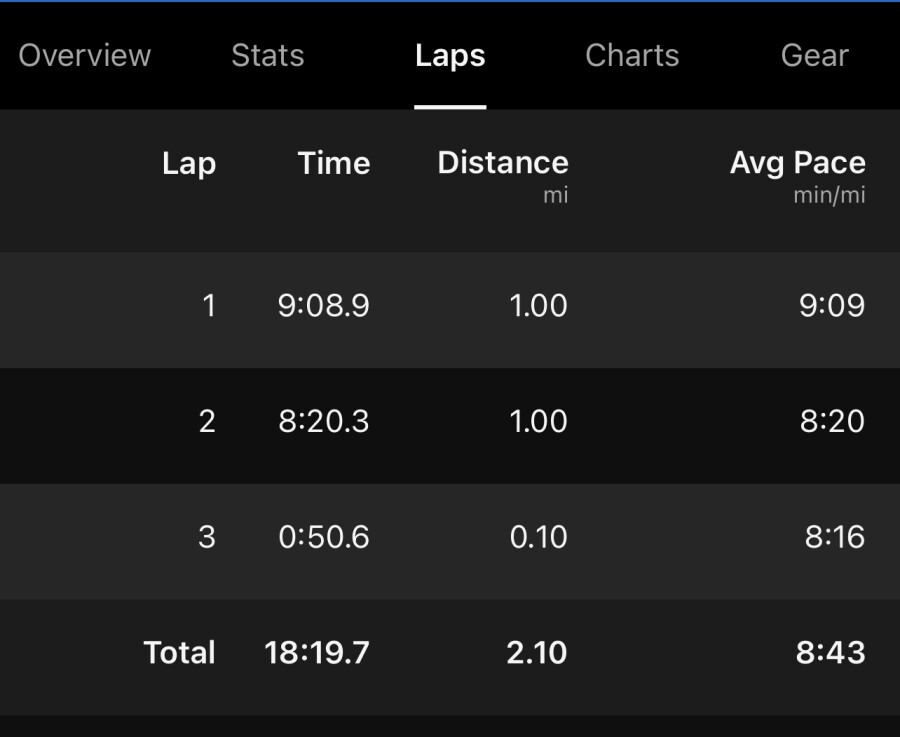Tap lap 3 distance 0.10

pyautogui.click(x=538, y=537)
